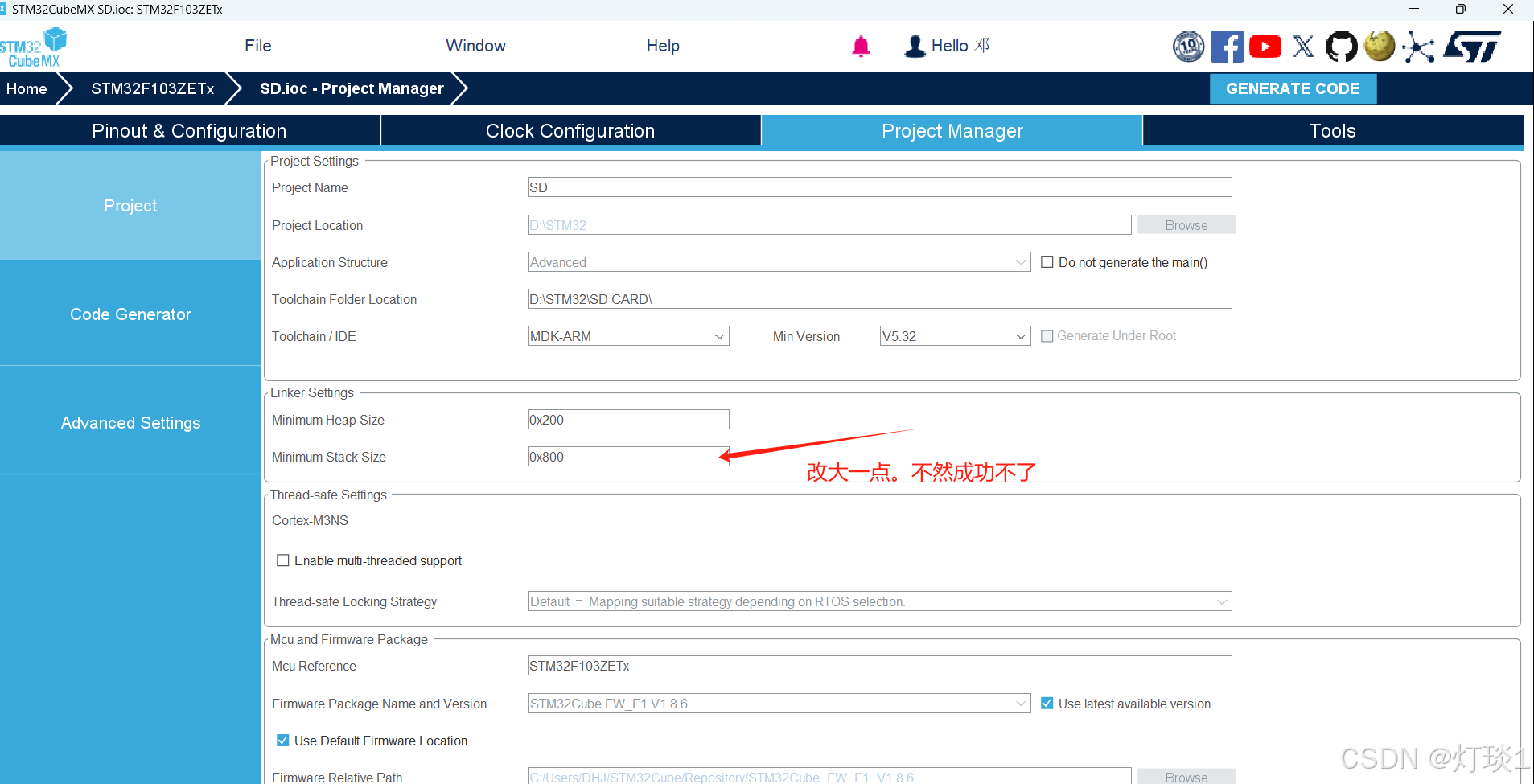Open the GitHub icon

tap(1341, 47)
